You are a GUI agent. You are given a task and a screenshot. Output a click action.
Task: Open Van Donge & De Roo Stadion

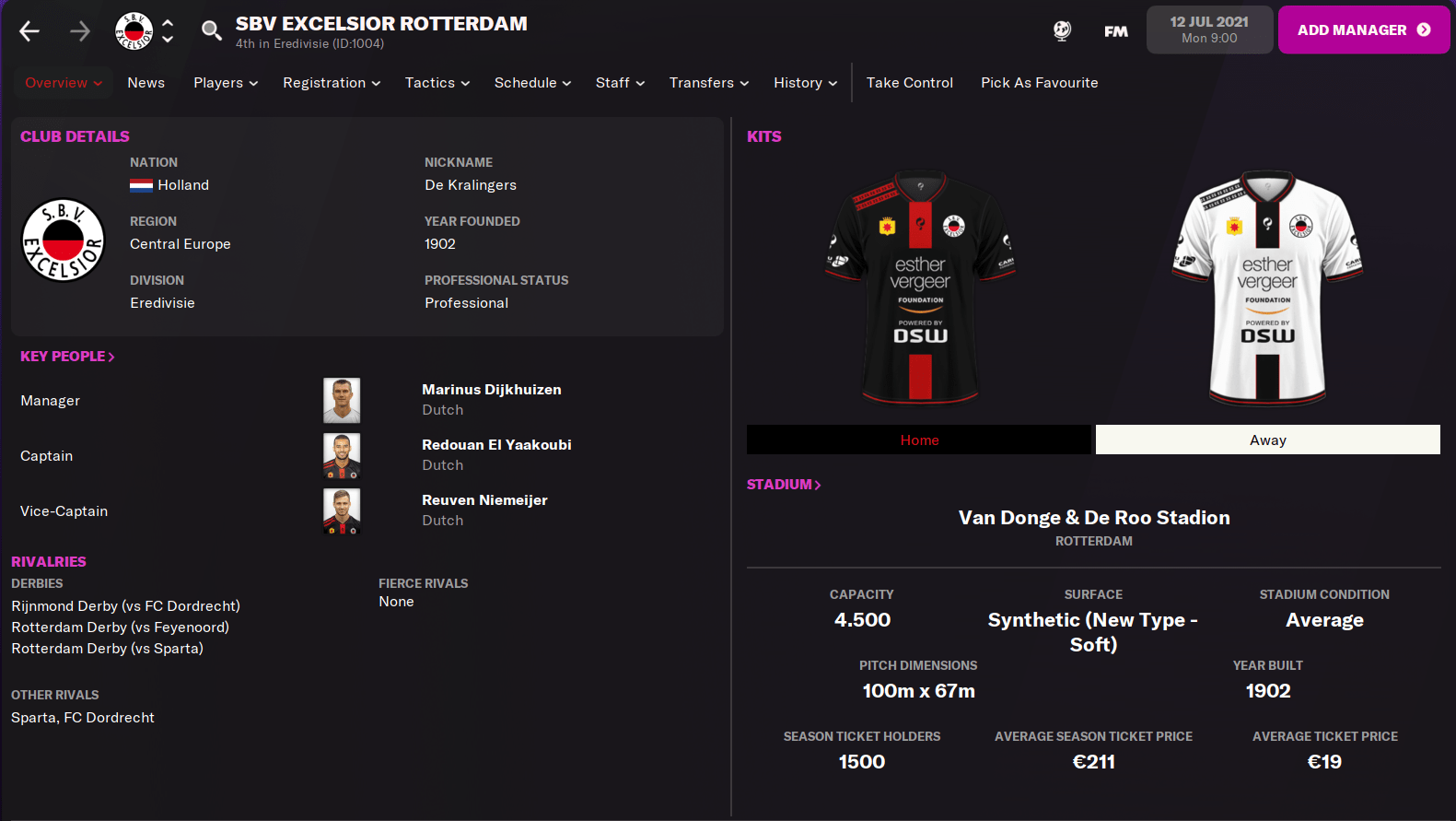1094,518
